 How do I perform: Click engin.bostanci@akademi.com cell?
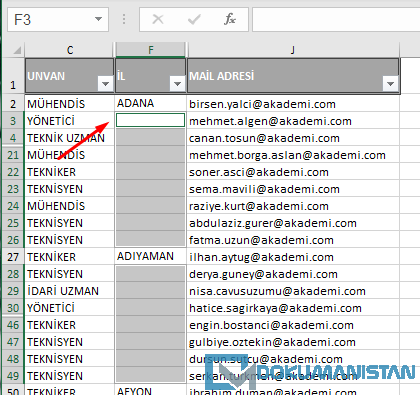point(293,325)
